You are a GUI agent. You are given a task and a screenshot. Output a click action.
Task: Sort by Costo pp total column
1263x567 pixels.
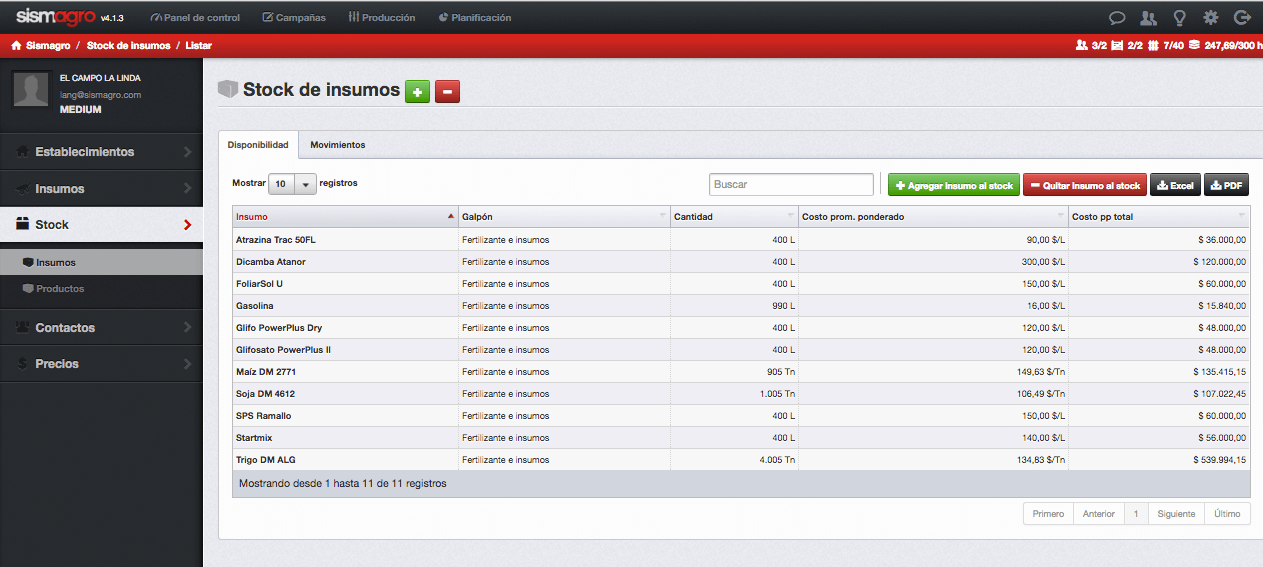1159,217
